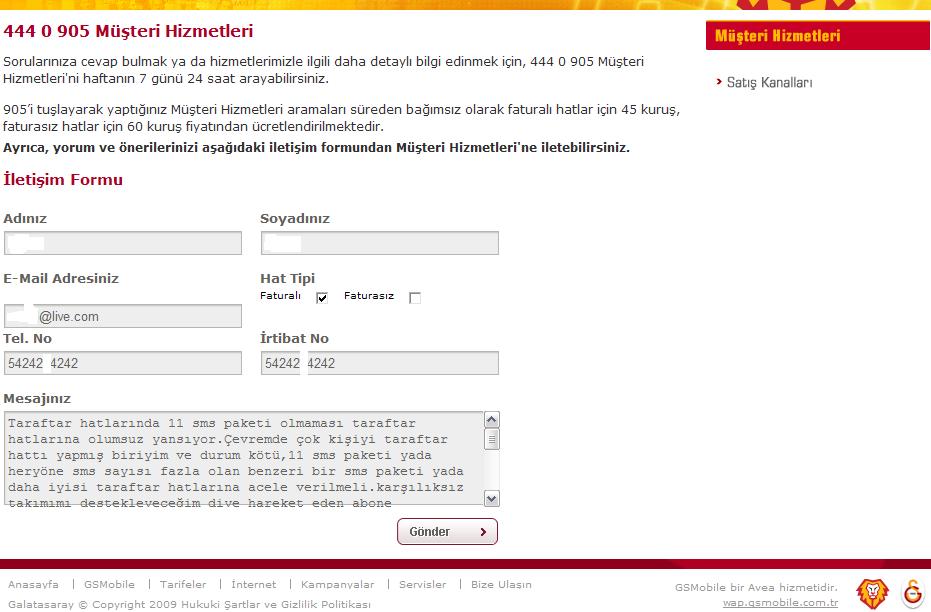Viewport: 931px width, 612px height.
Task: Visit wap.gsmobile.com.tr link
Action: 780,603
